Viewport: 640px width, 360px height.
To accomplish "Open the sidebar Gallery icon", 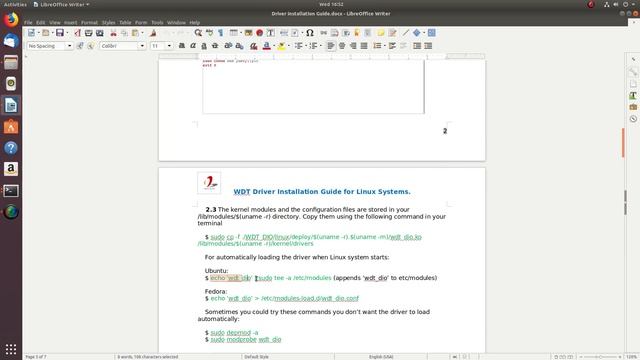I will (x=633, y=107).
